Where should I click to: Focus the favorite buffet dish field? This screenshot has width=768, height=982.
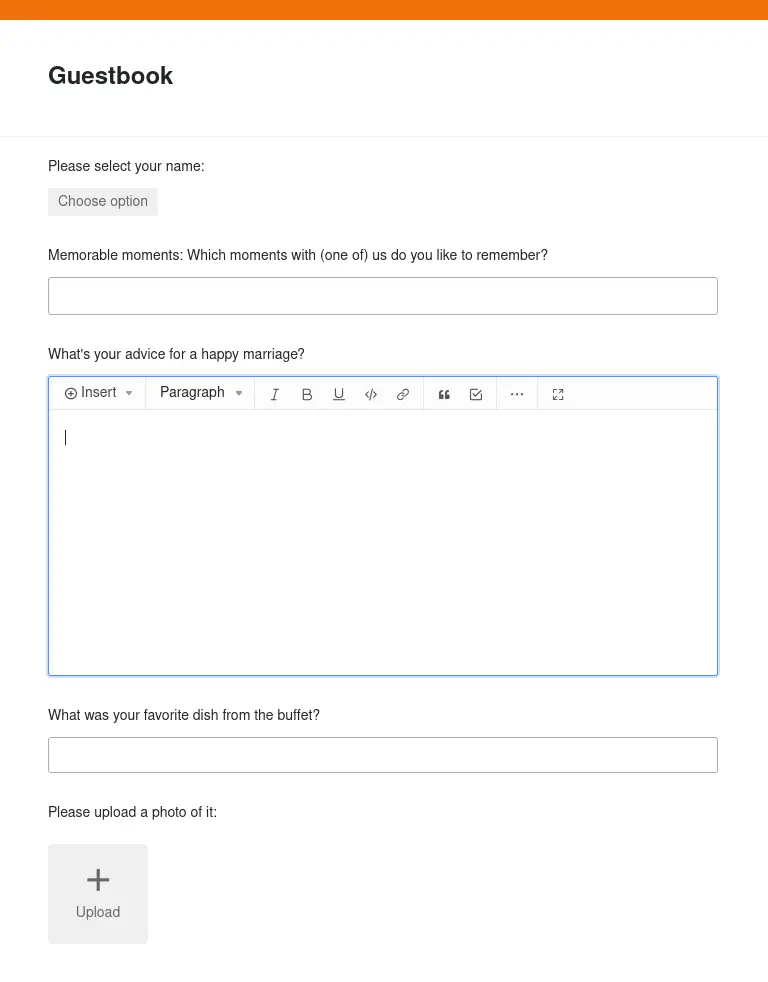(x=383, y=755)
